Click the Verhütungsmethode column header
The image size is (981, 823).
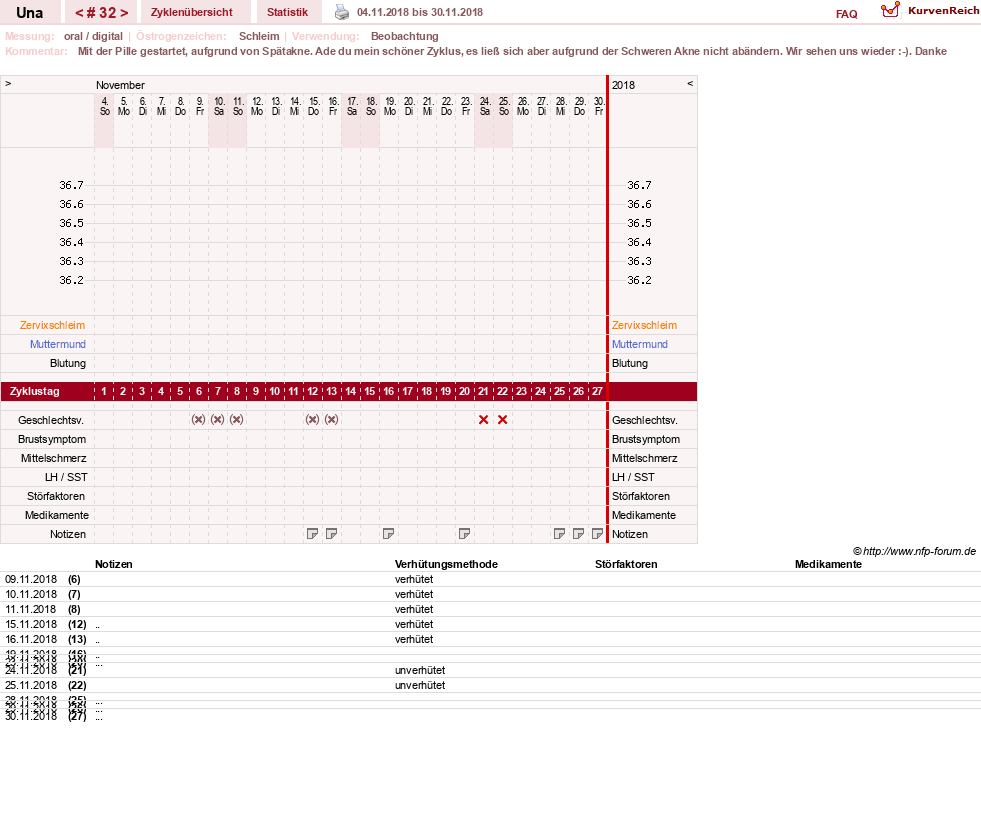pyautogui.click(x=446, y=564)
